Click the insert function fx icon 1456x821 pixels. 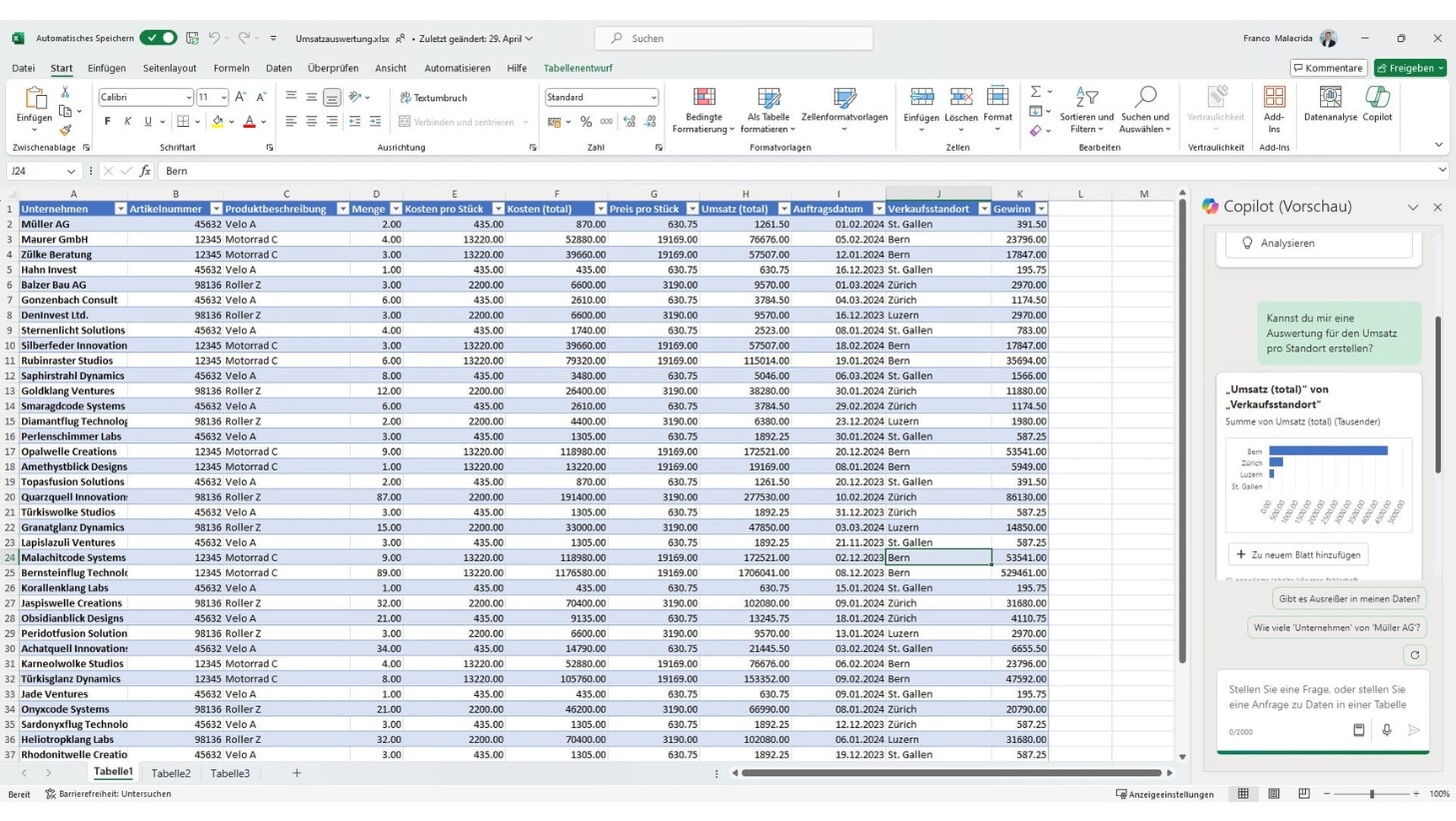pyautogui.click(x=145, y=172)
